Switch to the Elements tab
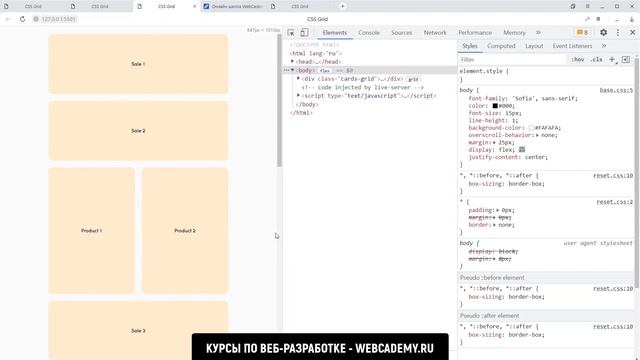The image size is (640, 360). 335,33
